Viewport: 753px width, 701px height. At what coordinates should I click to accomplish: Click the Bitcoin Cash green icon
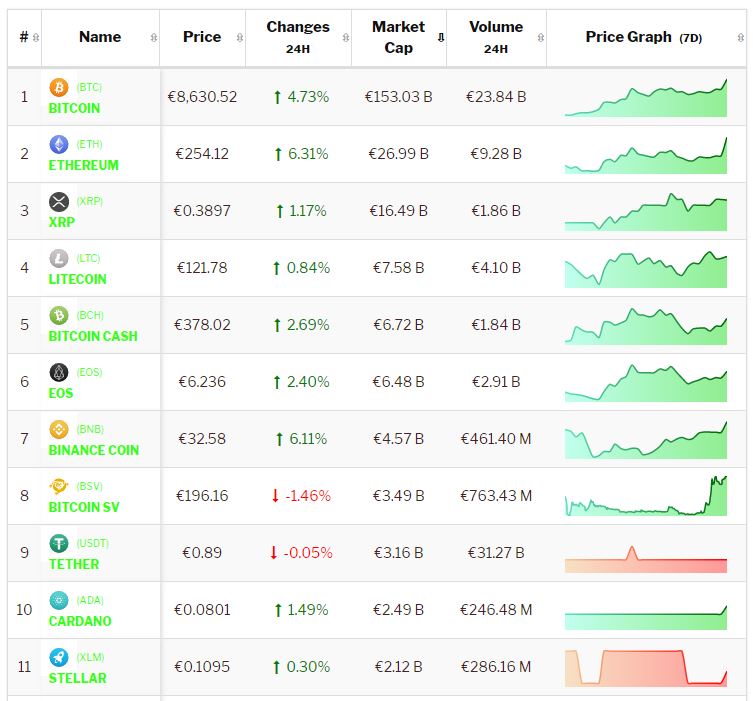pyautogui.click(x=59, y=316)
